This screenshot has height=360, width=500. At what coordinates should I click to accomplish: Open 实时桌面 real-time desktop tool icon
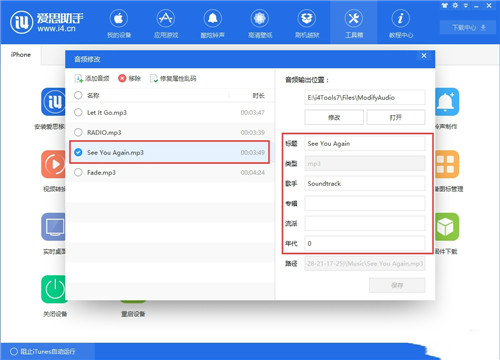click(53, 227)
